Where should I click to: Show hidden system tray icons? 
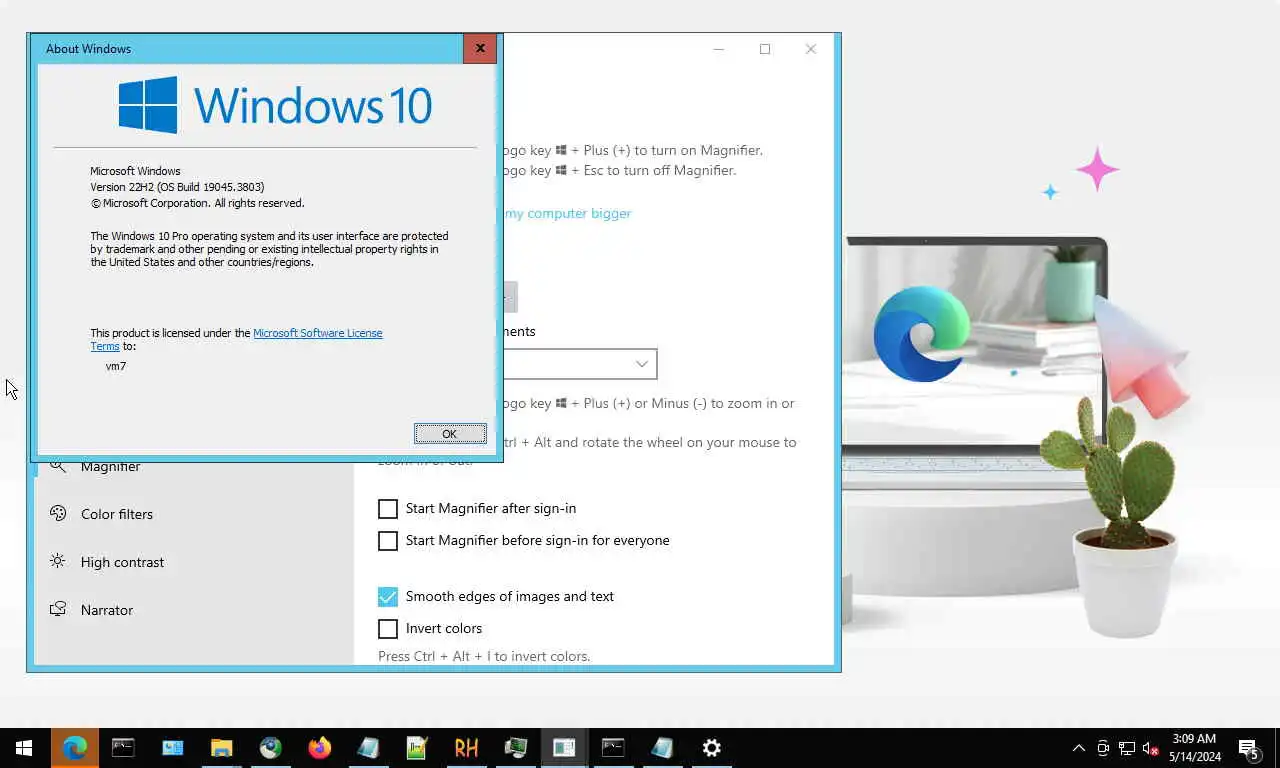tap(1078, 748)
